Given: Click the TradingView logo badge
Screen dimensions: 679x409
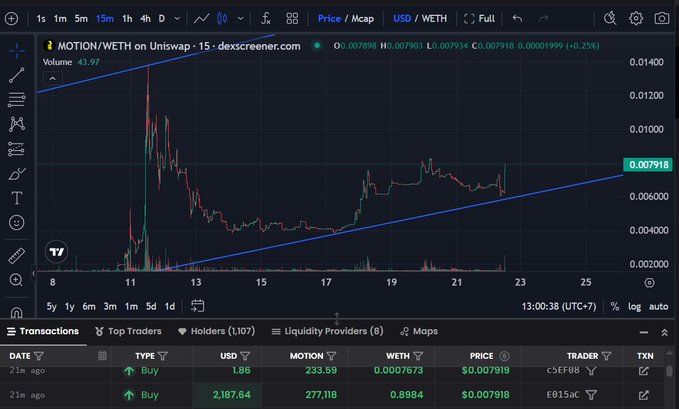Looking at the screenshot, I should 57,252.
